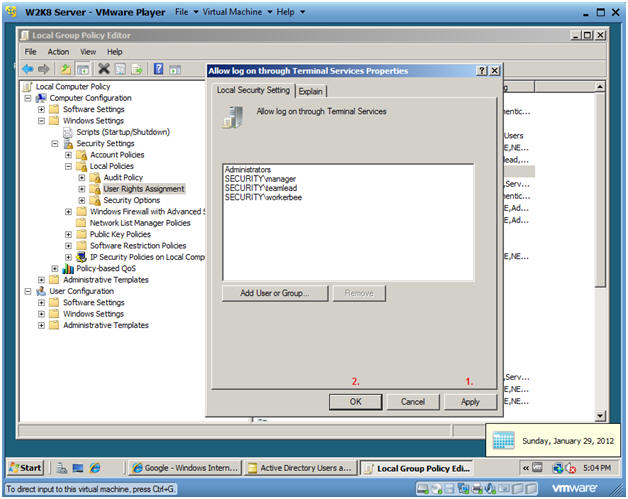Toggle the Show/Hide Console Tree icon

pyautogui.click(x=83, y=69)
